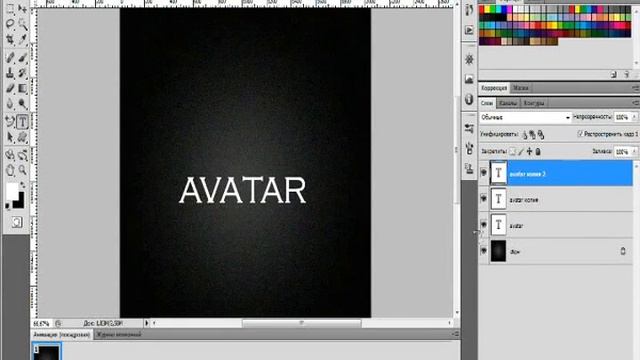Select the Pen tool

pos(10,121)
